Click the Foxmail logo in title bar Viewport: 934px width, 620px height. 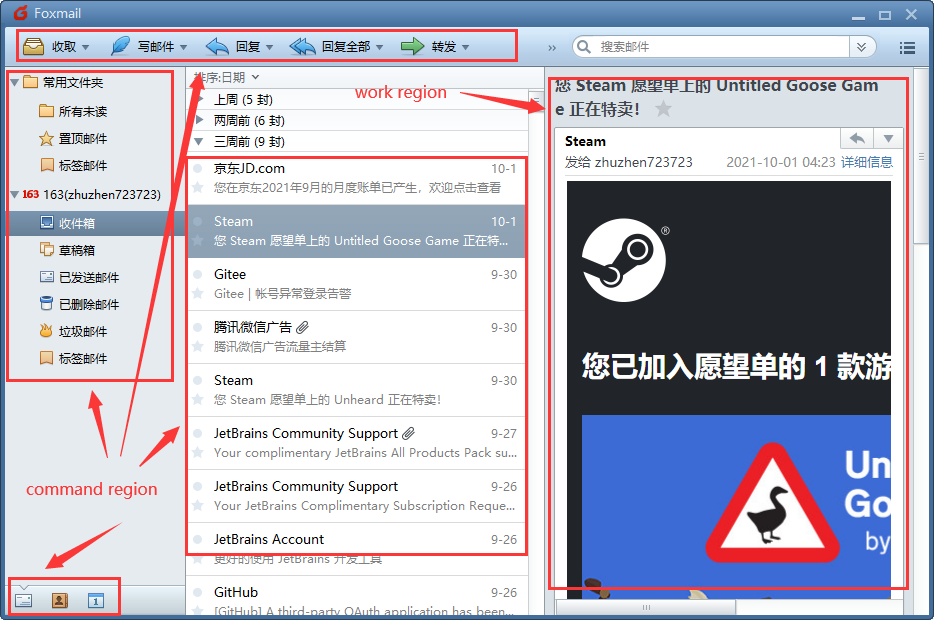pyautogui.click(x=20, y=13)
